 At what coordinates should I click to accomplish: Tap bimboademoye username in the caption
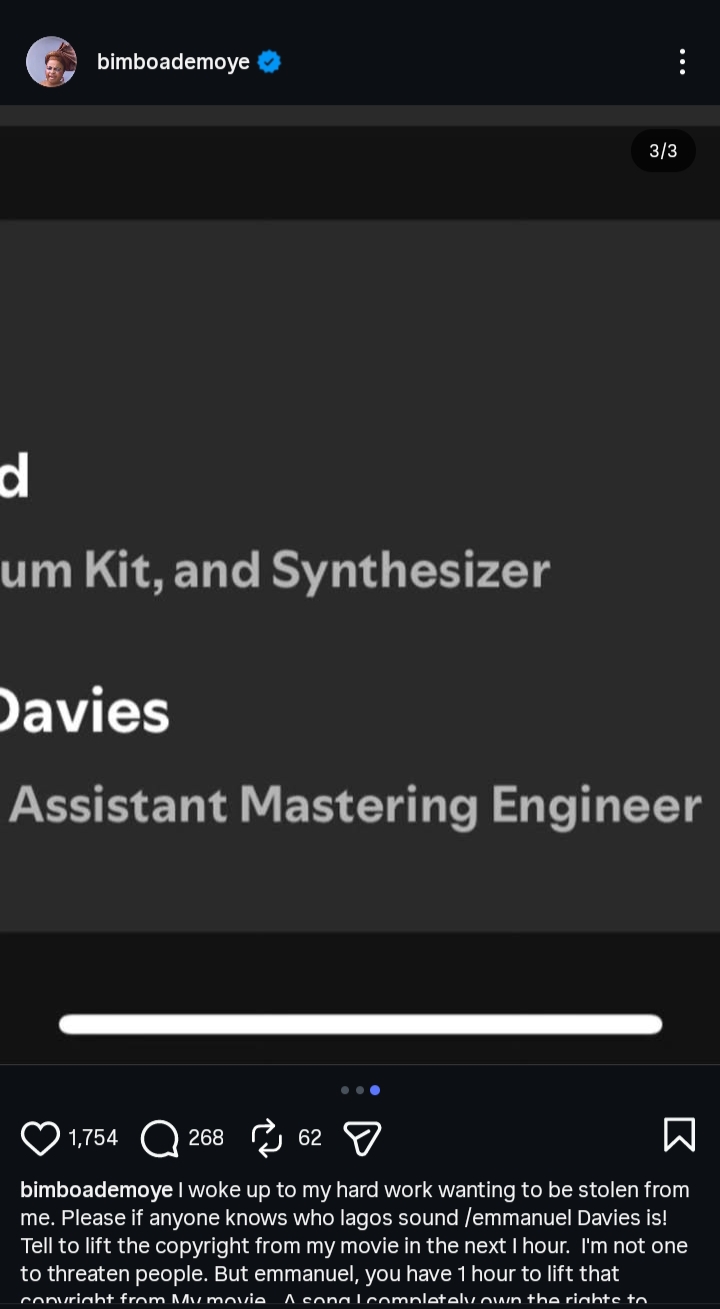coord(96,1190)
